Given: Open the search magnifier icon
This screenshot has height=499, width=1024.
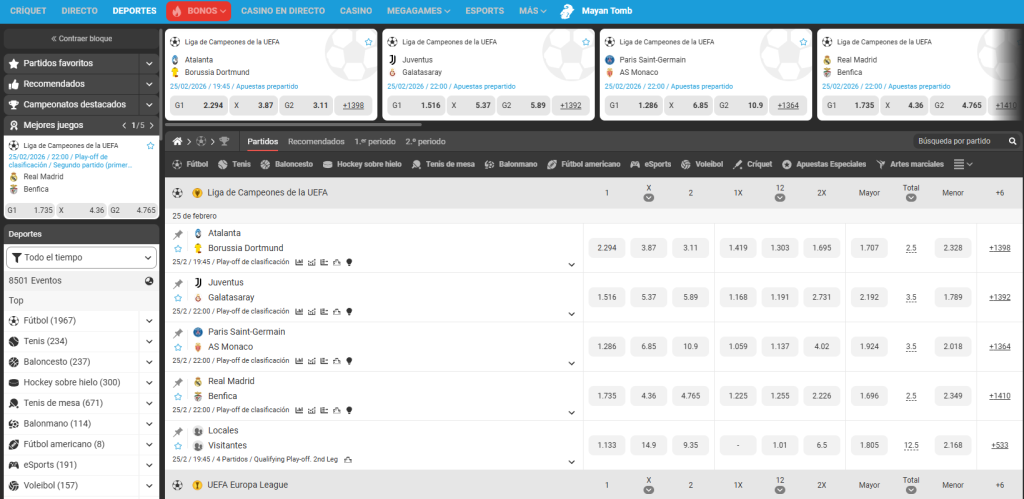Looking at the screenshot, I should pyautogui.click(x=1012, y=142).
